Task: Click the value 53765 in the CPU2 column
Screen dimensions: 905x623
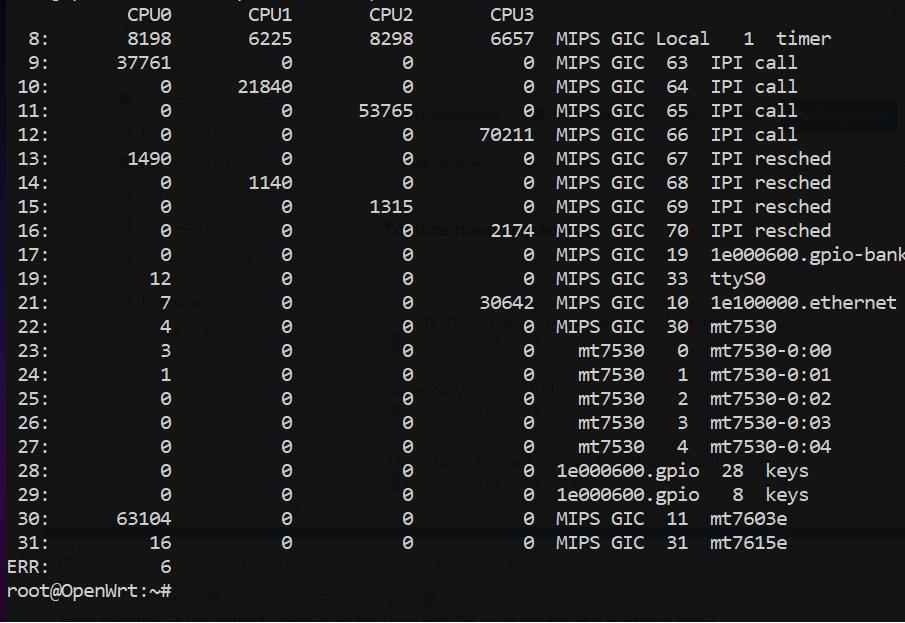Action: tap(385, 111)
